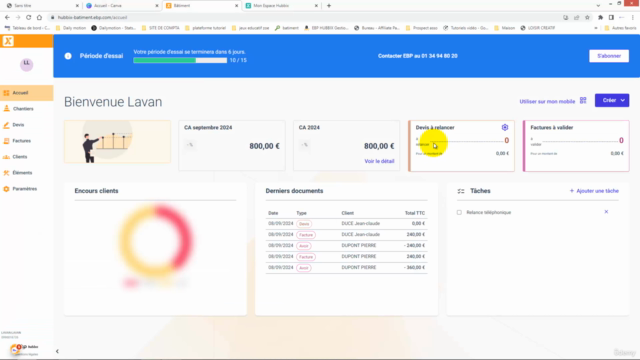Viewport: 640px width, 360px height.
Task: Open the Créer dropdown button
Action: pos(612,100)
